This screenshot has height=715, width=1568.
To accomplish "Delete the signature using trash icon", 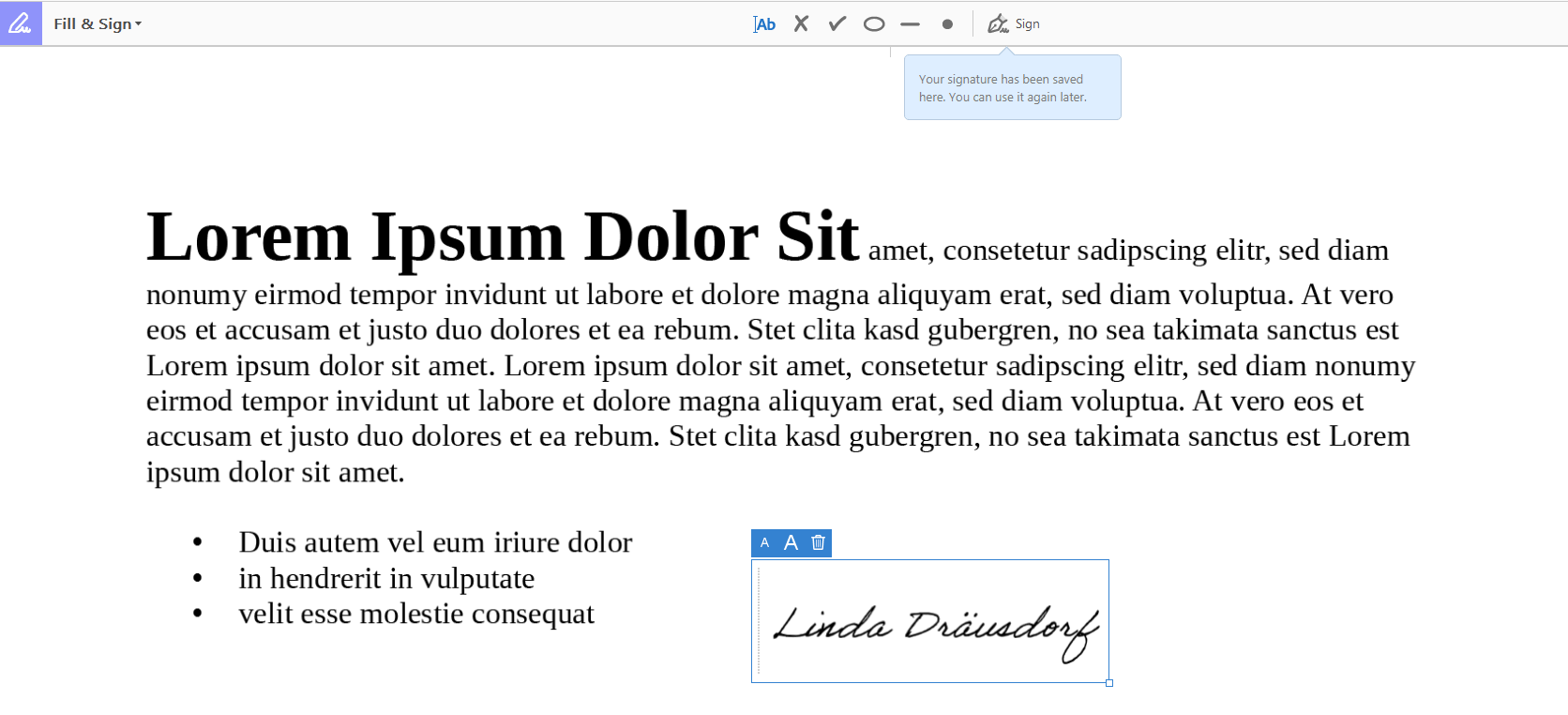I will coord(818,542).
